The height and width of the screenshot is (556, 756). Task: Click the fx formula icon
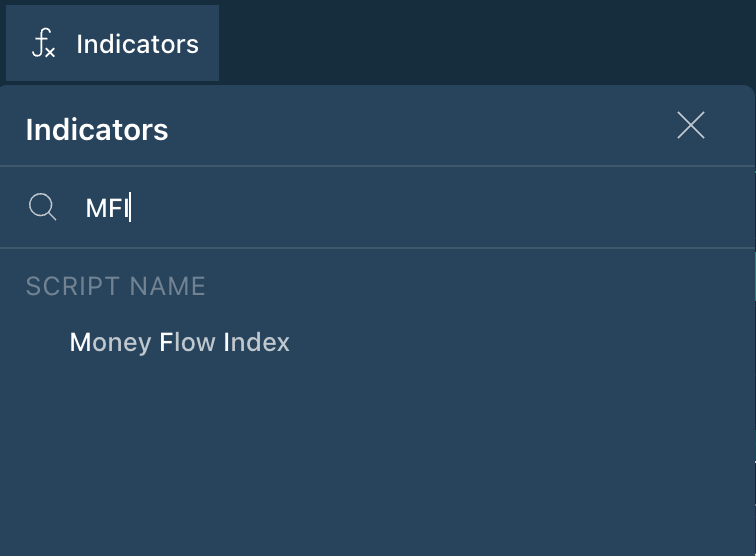tap(44, 44)
